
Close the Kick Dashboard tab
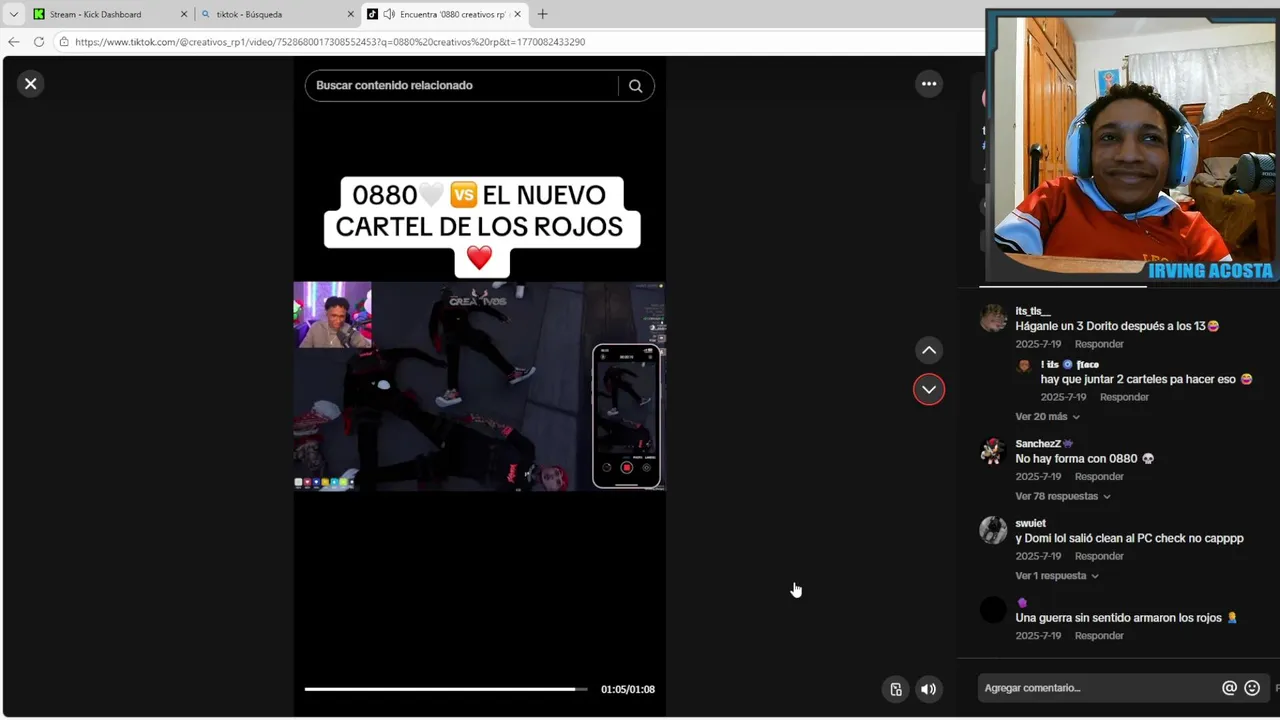184,14
